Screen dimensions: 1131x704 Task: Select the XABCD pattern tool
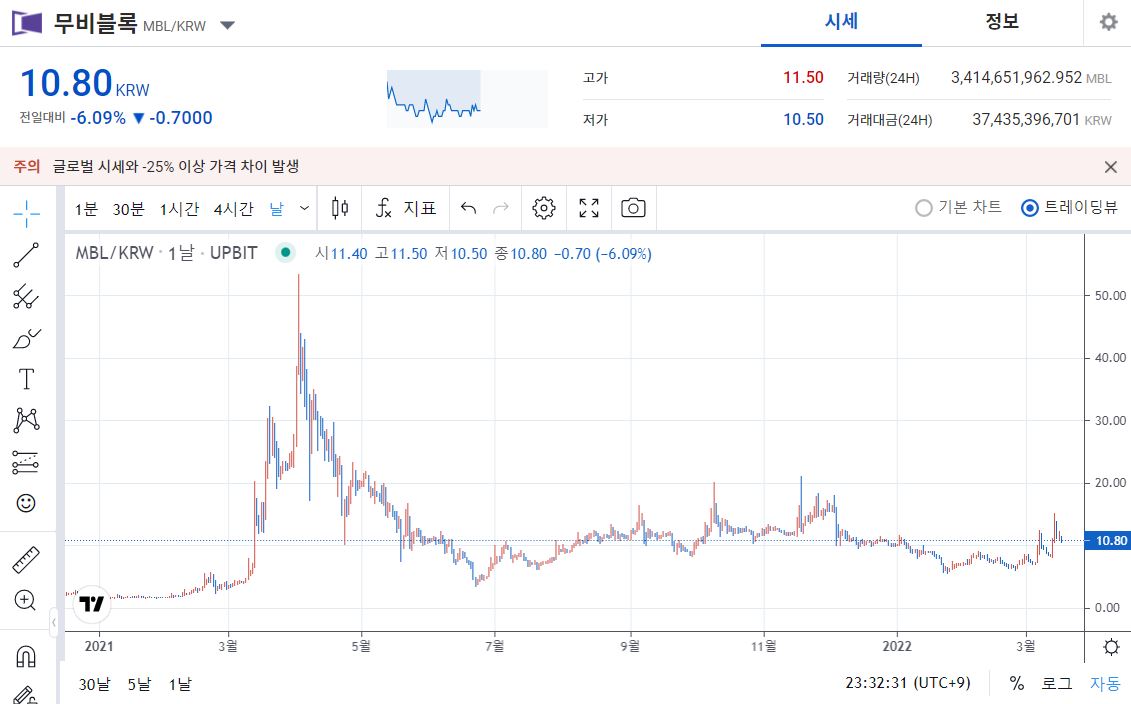click(26, 420)
